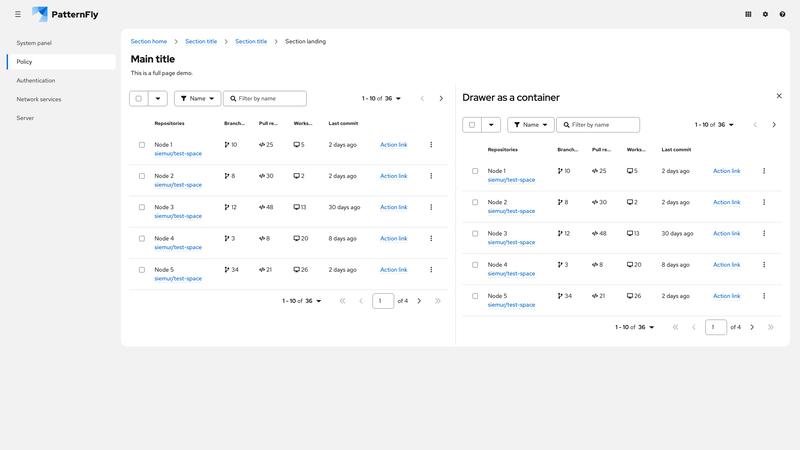Viewport: 800px width, 450px height.
Task: Open kebab menu for Node 4 in drawer table
Action: (x=764, y=265)
